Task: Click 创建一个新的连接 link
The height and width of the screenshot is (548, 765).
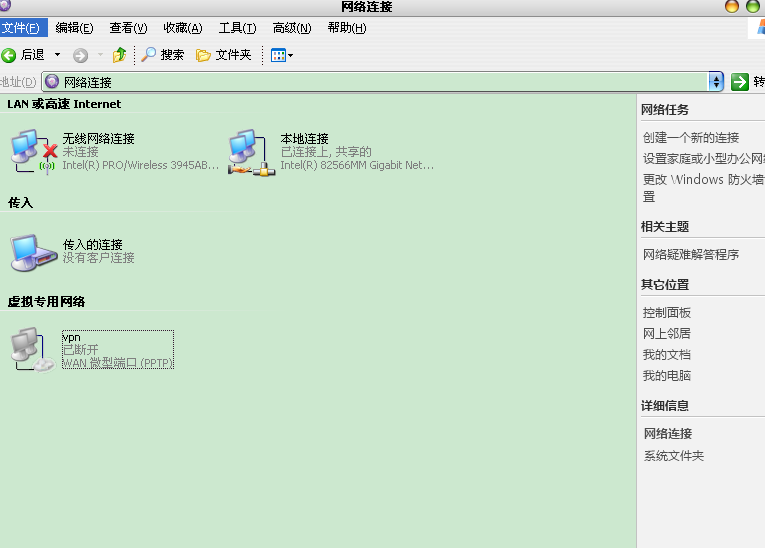Action: (x=691, y=138)
